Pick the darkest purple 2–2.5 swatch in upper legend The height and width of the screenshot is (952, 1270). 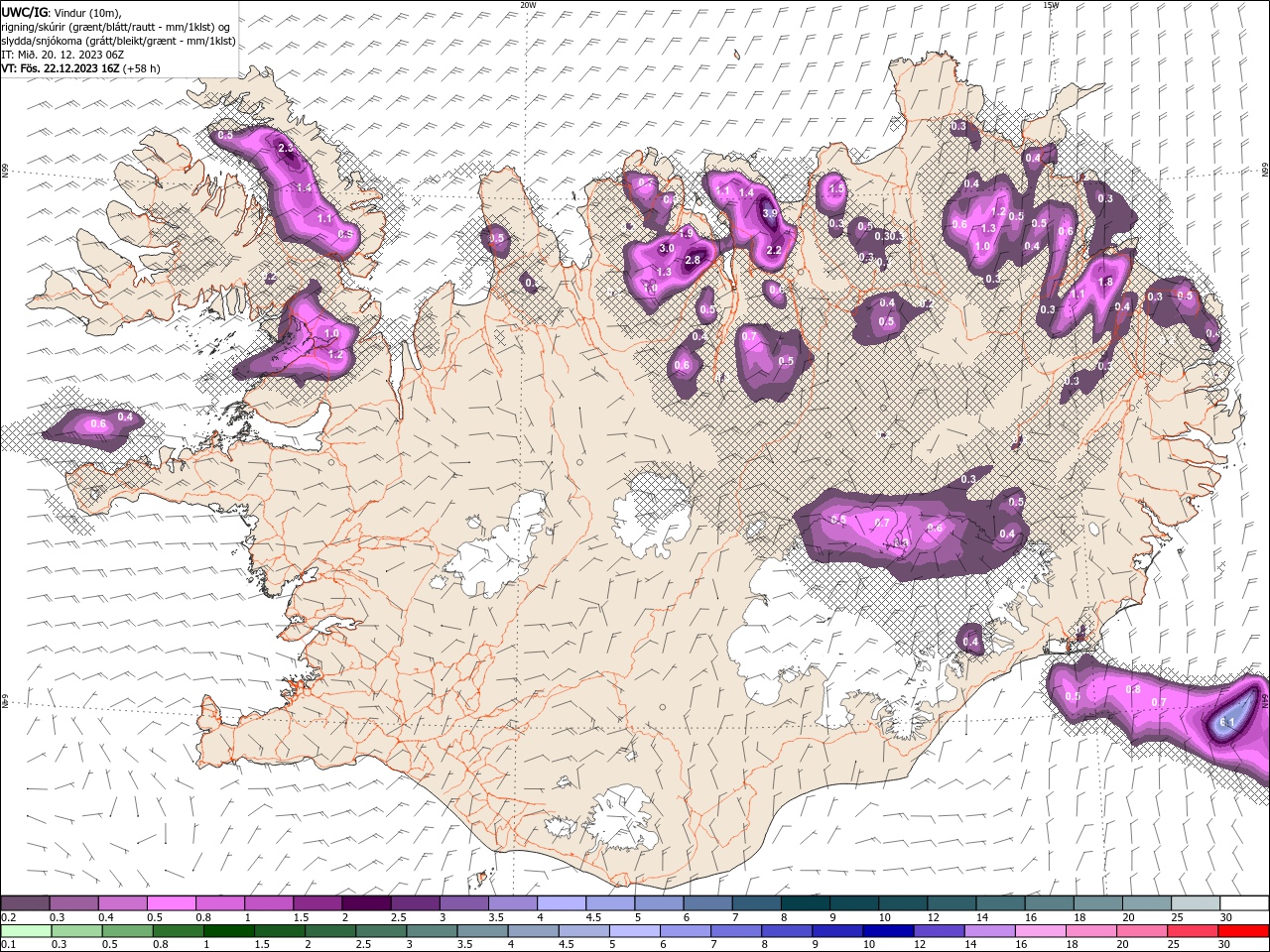[x=366, y=903]
